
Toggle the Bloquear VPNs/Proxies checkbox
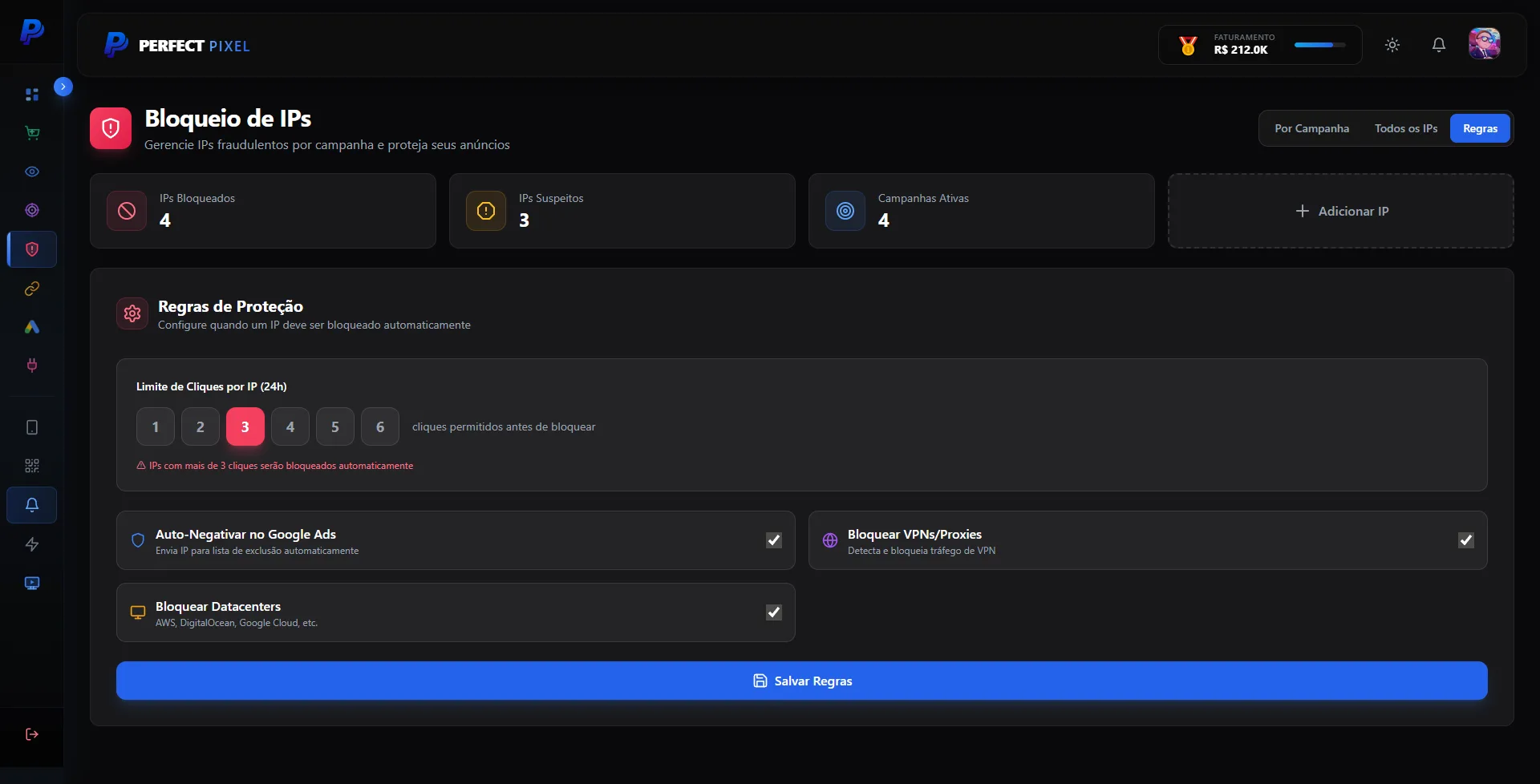point(1465,540)
